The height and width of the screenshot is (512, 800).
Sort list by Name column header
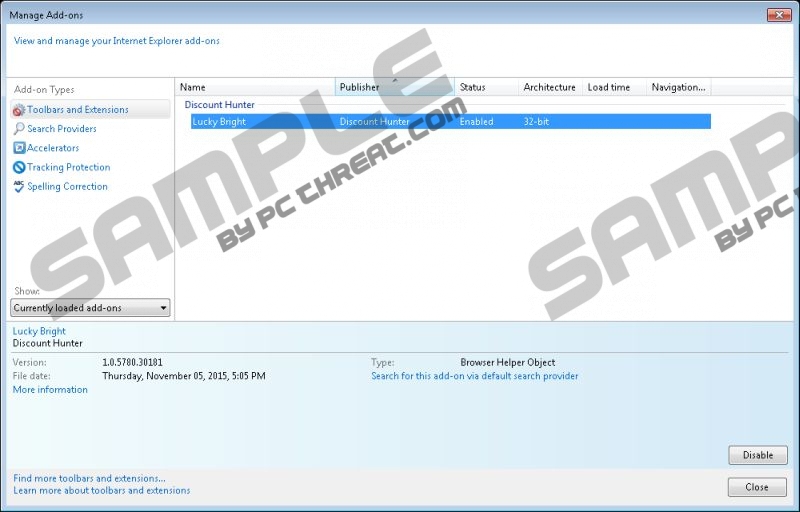click(255, 87)
